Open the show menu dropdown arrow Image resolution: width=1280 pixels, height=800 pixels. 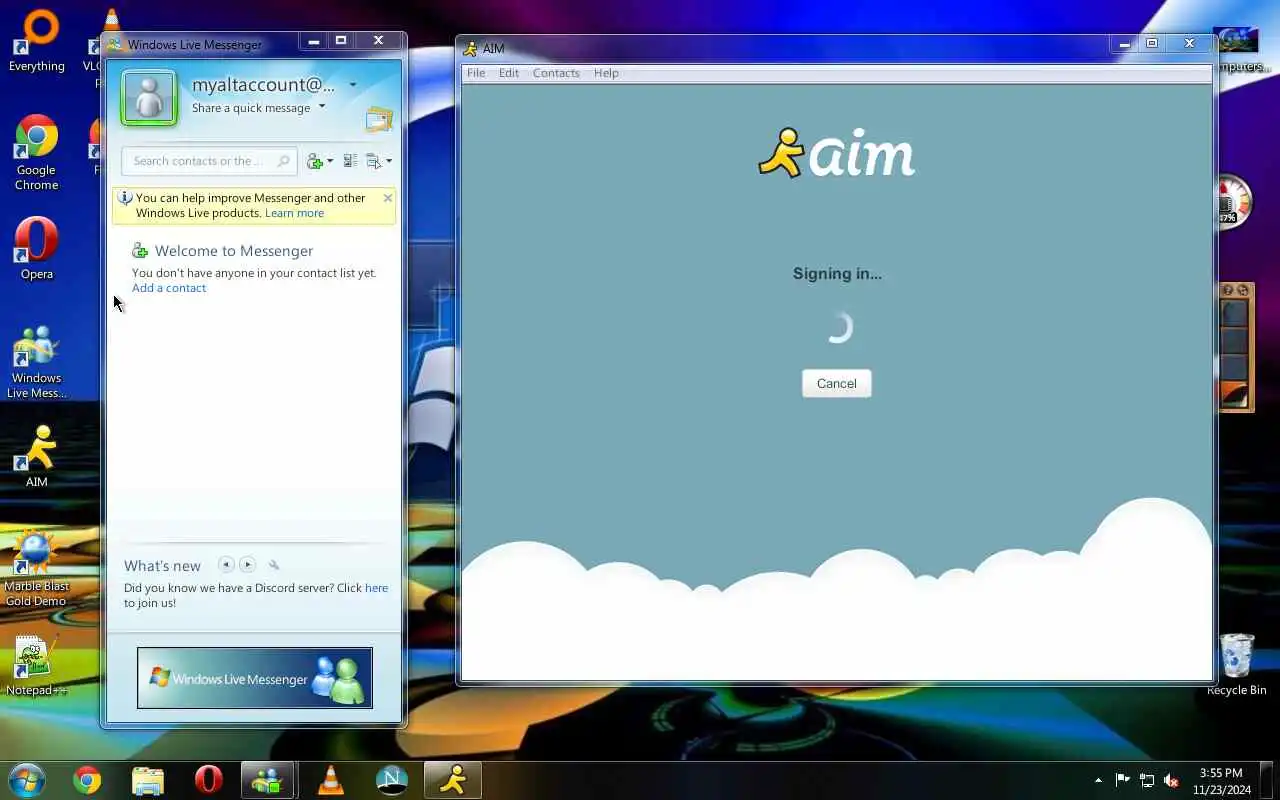click(x=389, y=161)
